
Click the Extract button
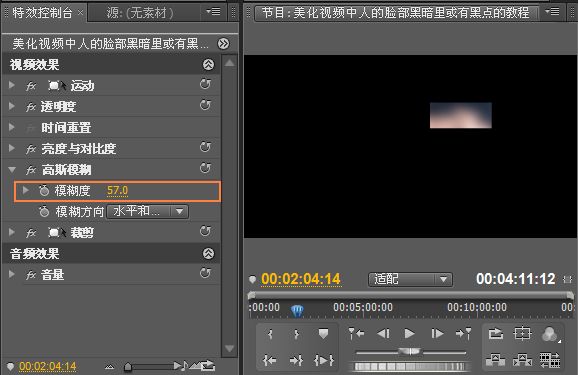point(522,359)
